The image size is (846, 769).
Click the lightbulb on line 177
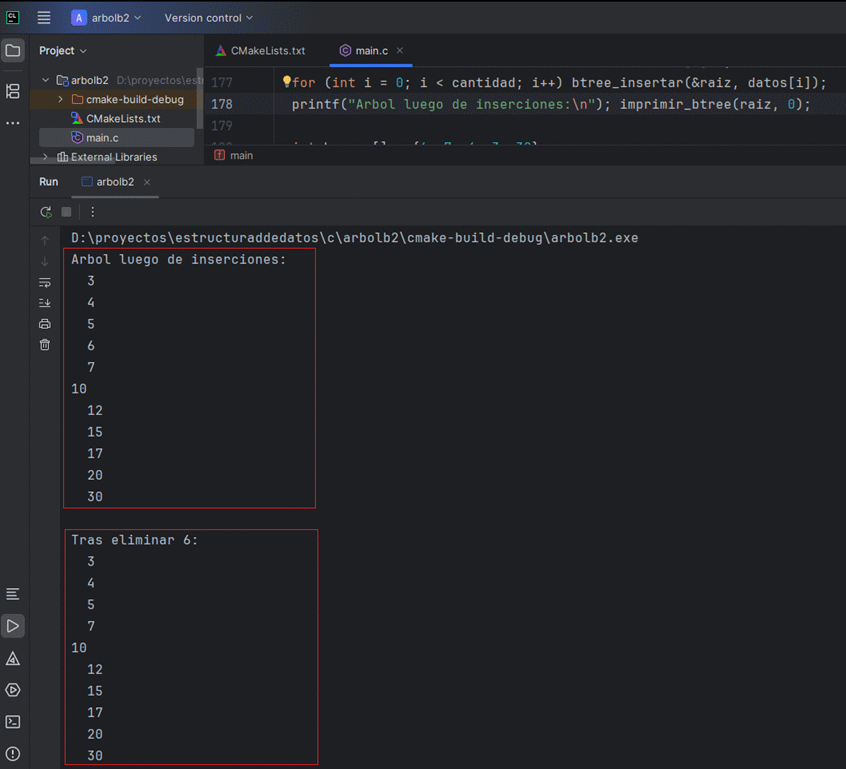pos(286,82)
